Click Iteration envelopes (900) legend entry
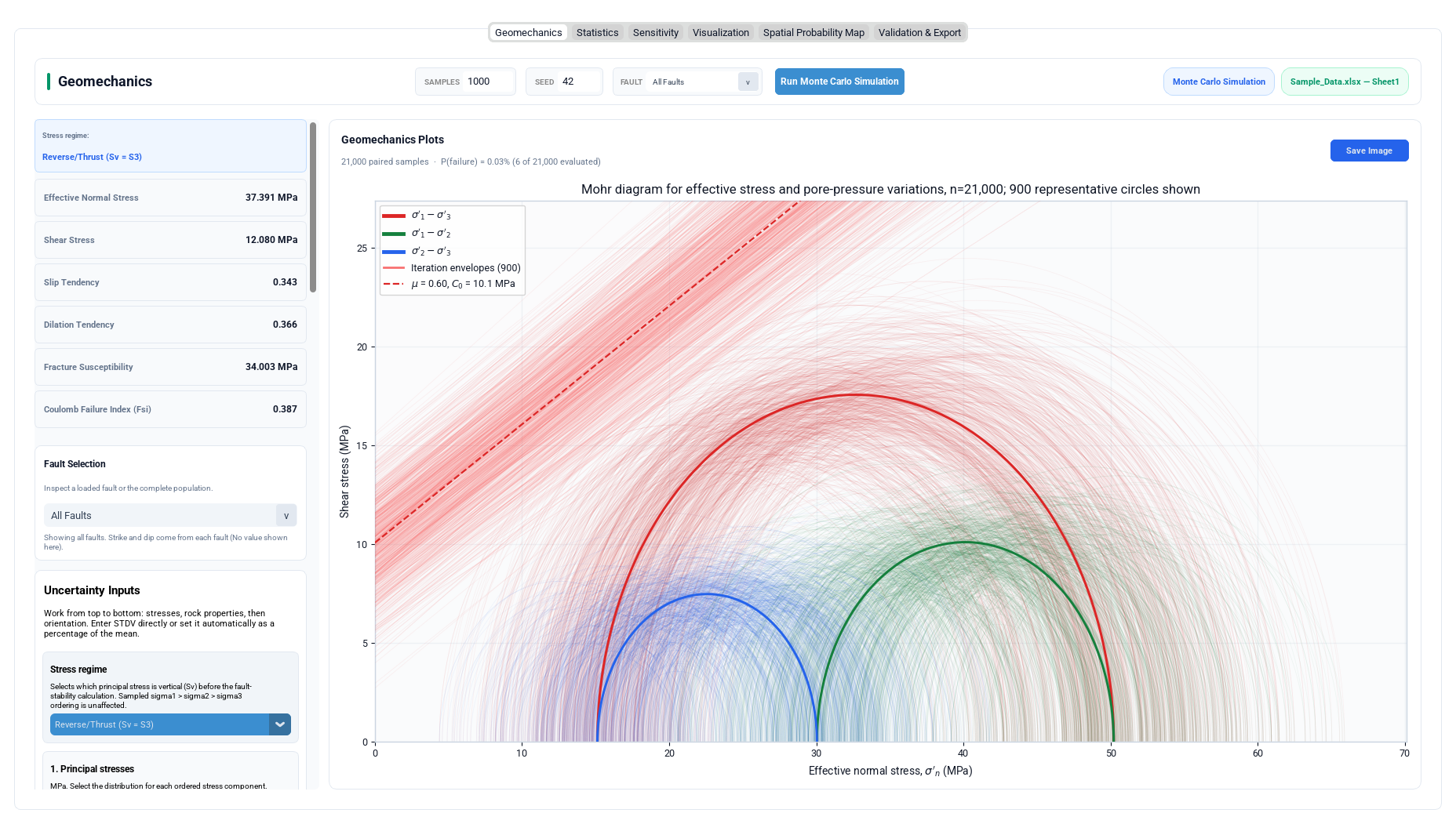 [x=451, y=268]
